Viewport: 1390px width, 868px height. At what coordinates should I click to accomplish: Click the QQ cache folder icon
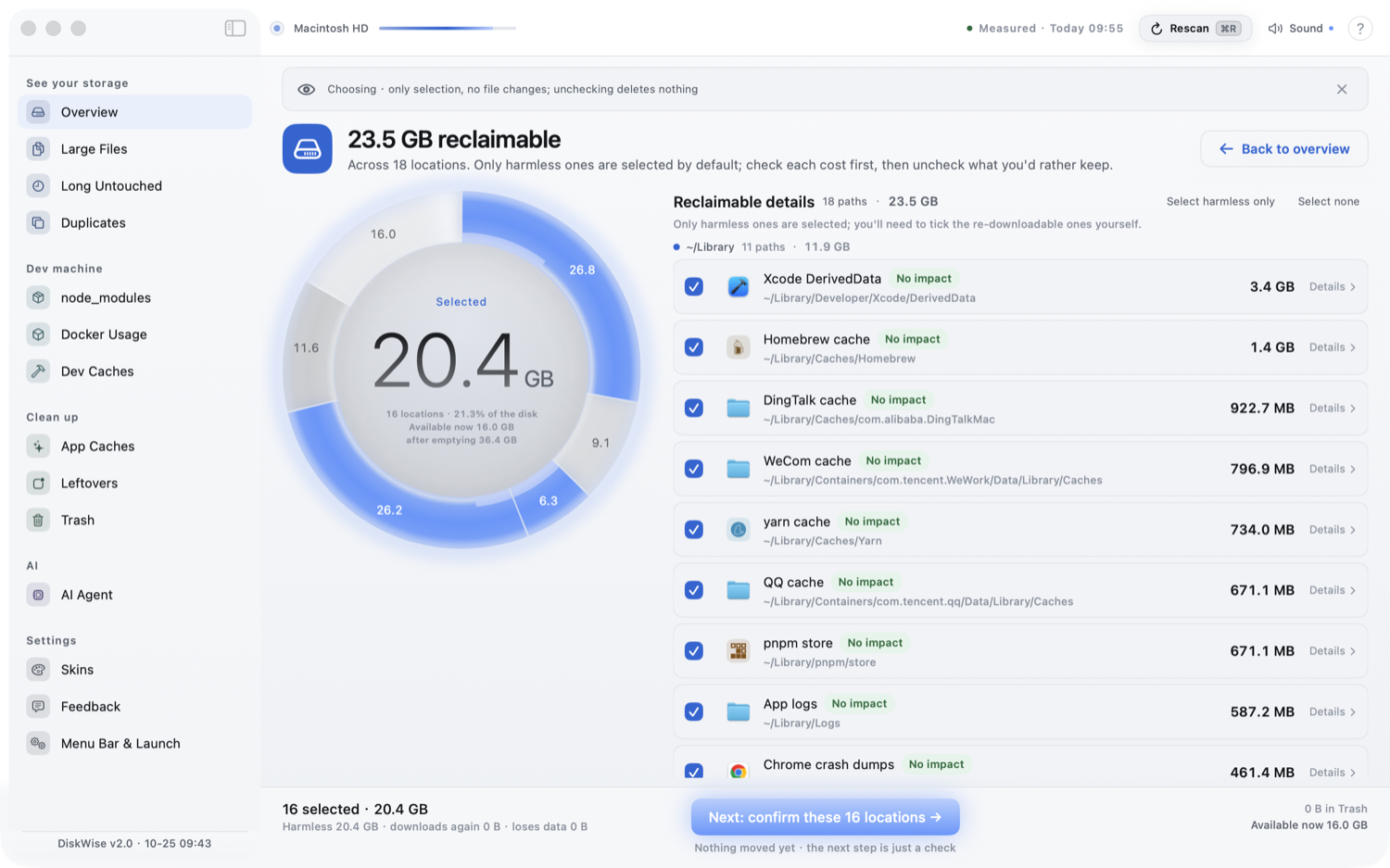[x=738, y=590]
